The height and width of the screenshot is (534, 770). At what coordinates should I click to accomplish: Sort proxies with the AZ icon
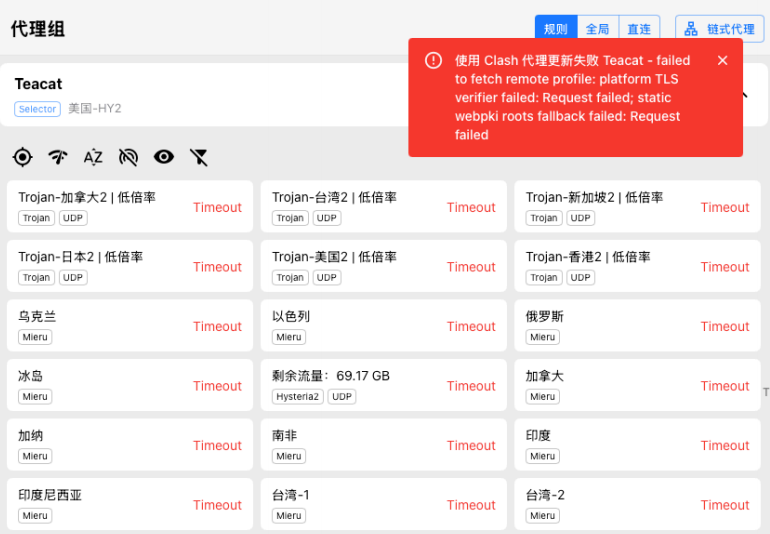[x=93, y=157]
